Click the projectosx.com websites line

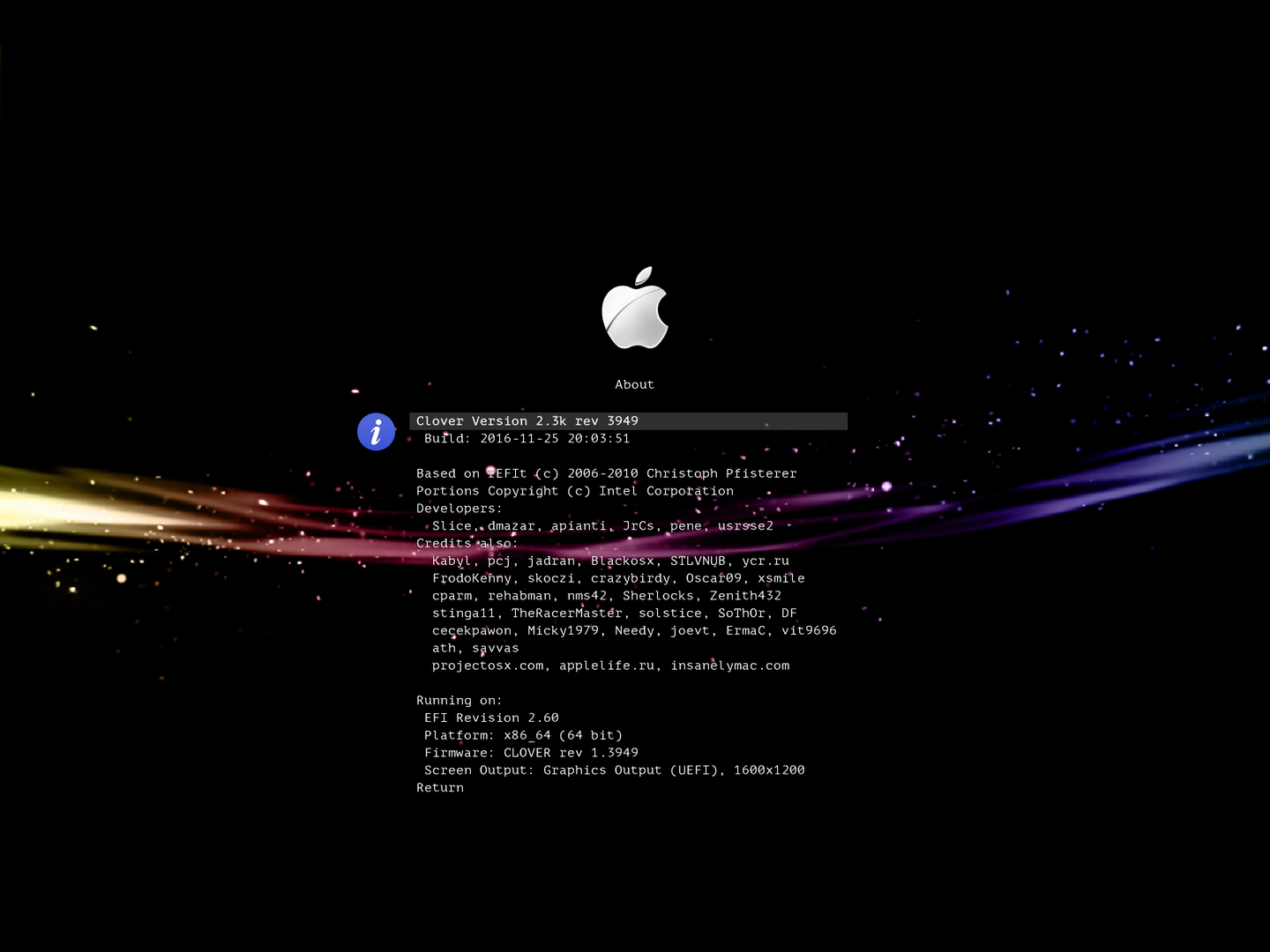pos(610,666)
